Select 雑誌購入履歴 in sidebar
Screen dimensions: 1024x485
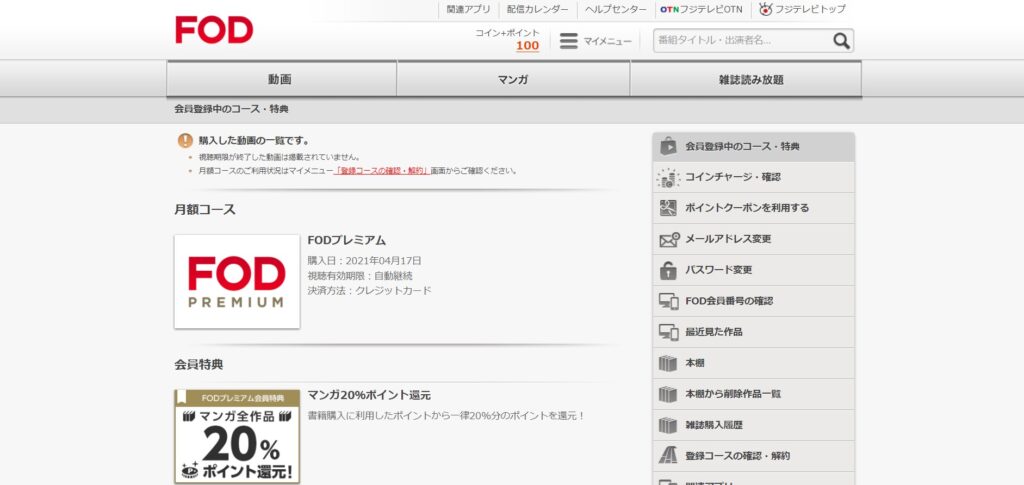(x=754, y=425)
